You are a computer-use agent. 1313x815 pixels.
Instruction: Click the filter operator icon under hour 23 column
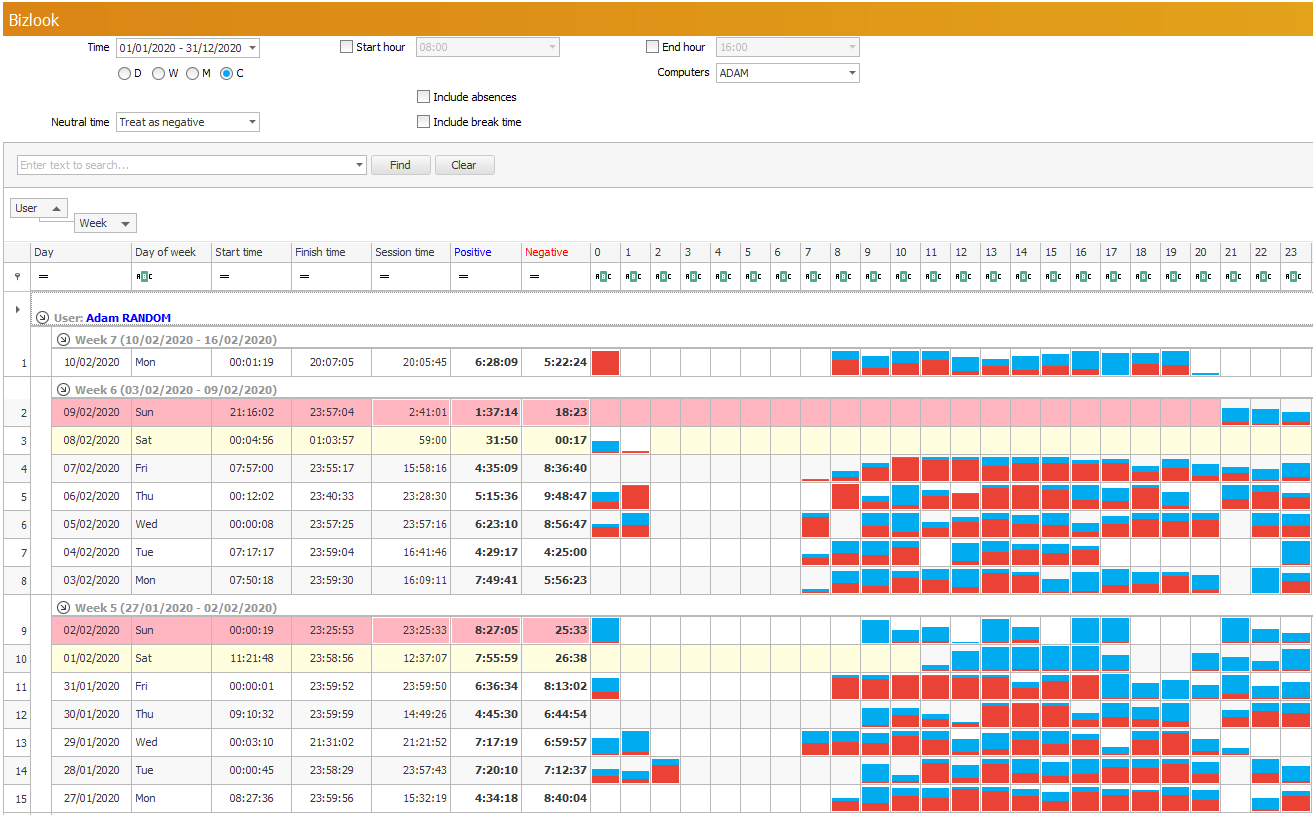point(1295,277)
